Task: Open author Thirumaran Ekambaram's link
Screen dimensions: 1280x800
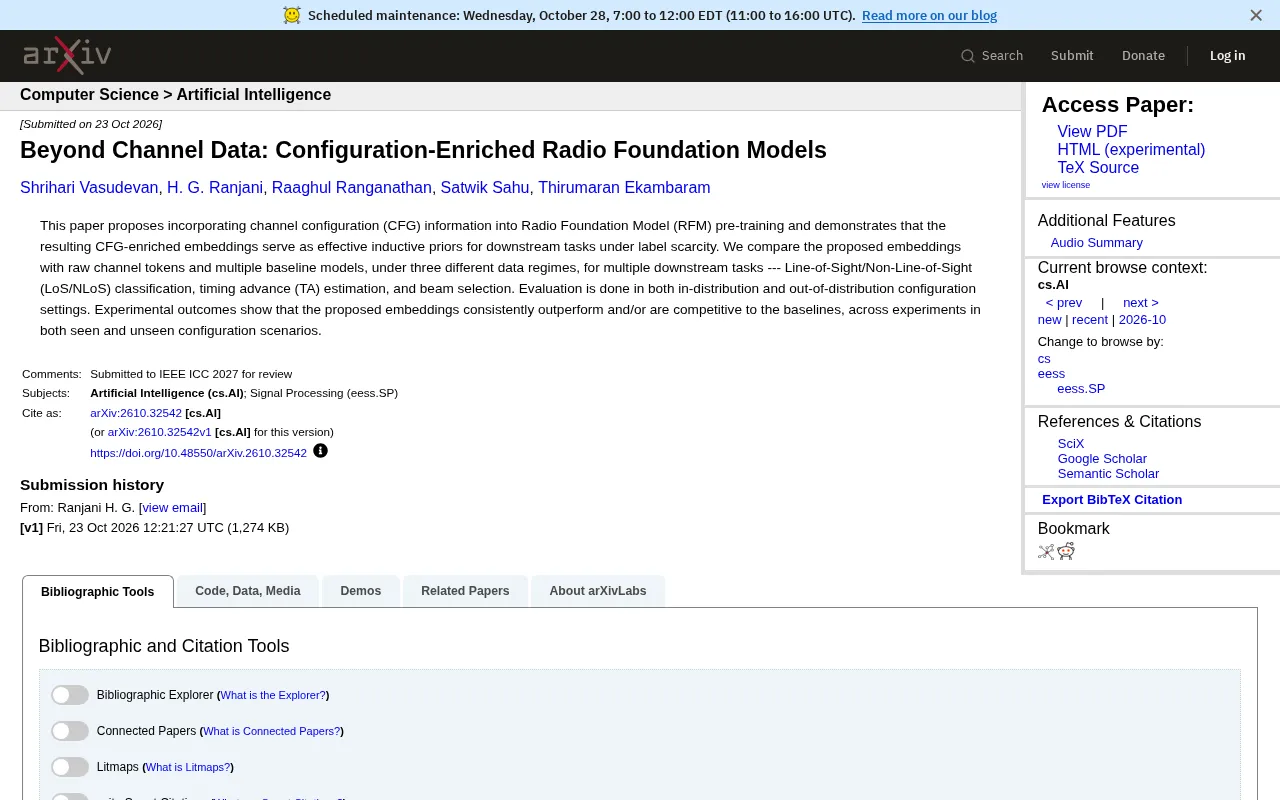Action: coord(624,188)
